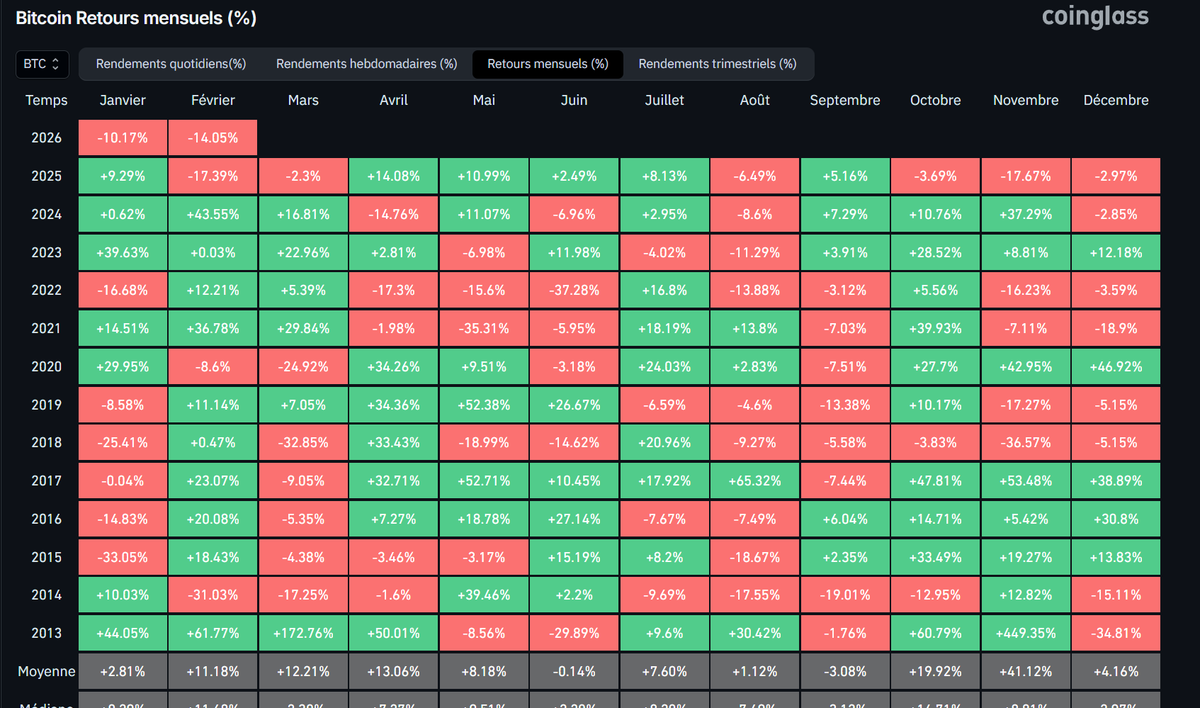The width and height of the screenshot is (1200, 708).
Task: Click the +16.8% July 2022 cell
Action: click(664, 290)
